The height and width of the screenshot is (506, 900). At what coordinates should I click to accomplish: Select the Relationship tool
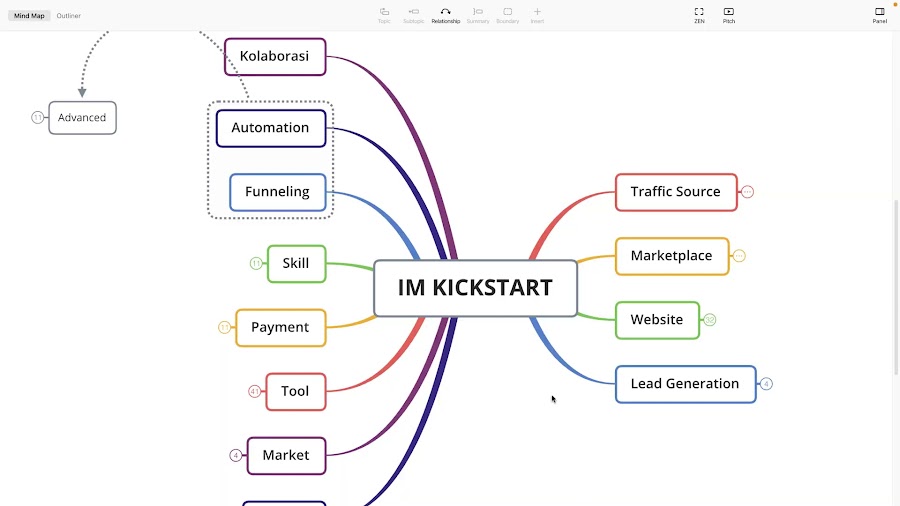pos(445,15)
